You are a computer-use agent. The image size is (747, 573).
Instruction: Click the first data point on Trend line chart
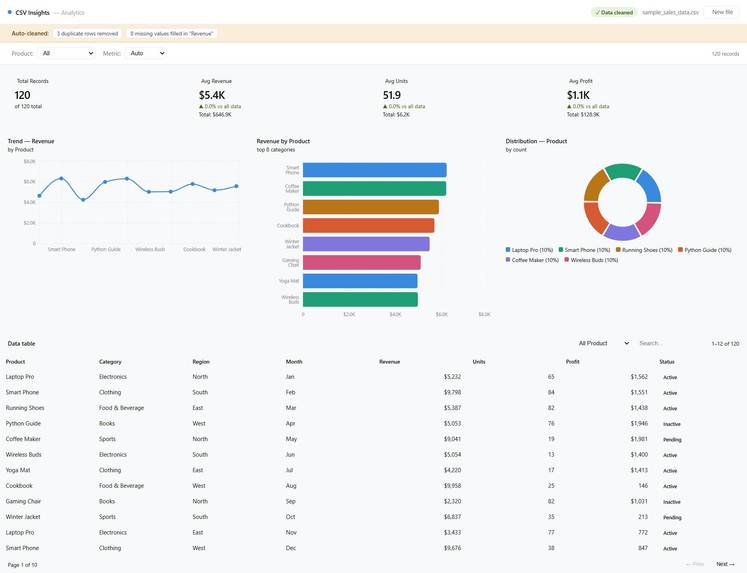click(40, 196)
